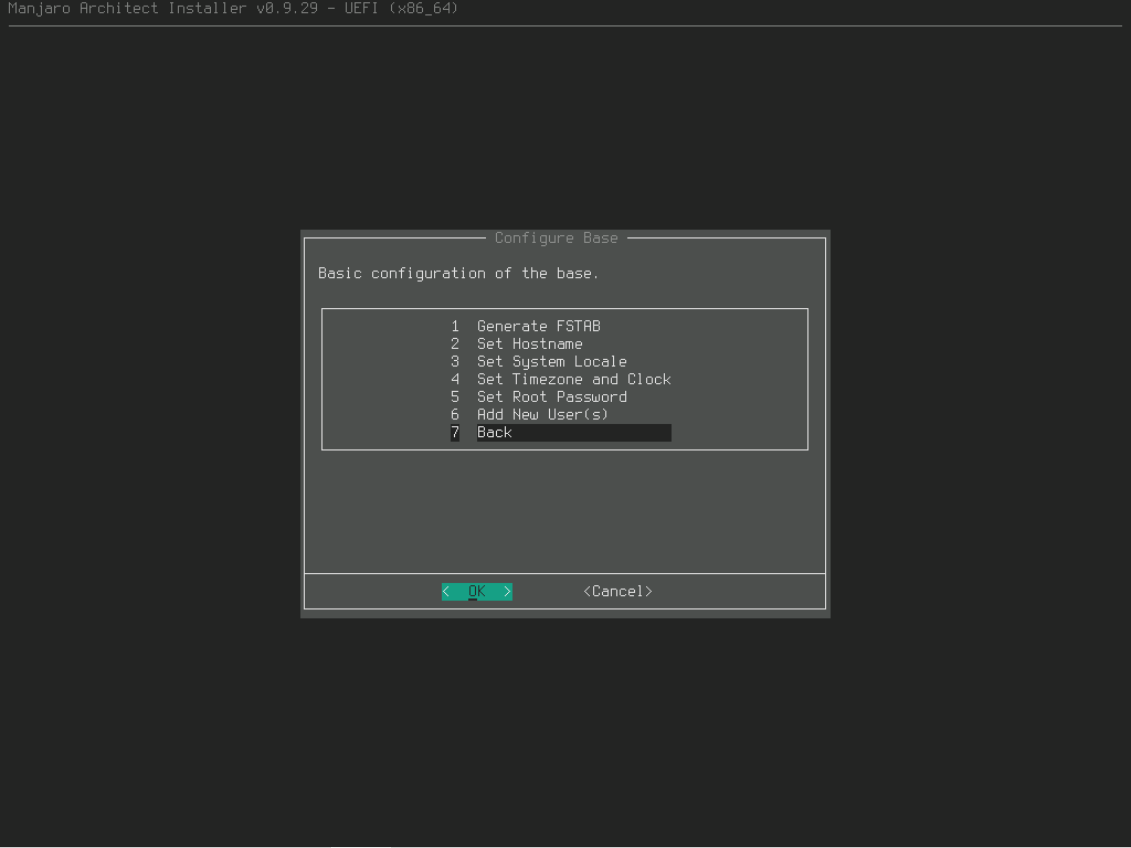Click the 'Basic configuration of the base.' text
This screenshot has height=848, width=1131.
click(x=458, y=273)
